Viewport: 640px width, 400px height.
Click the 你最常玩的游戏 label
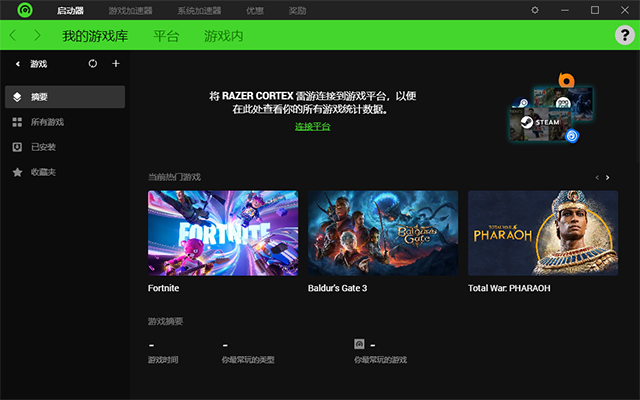(x=380, y=360)
